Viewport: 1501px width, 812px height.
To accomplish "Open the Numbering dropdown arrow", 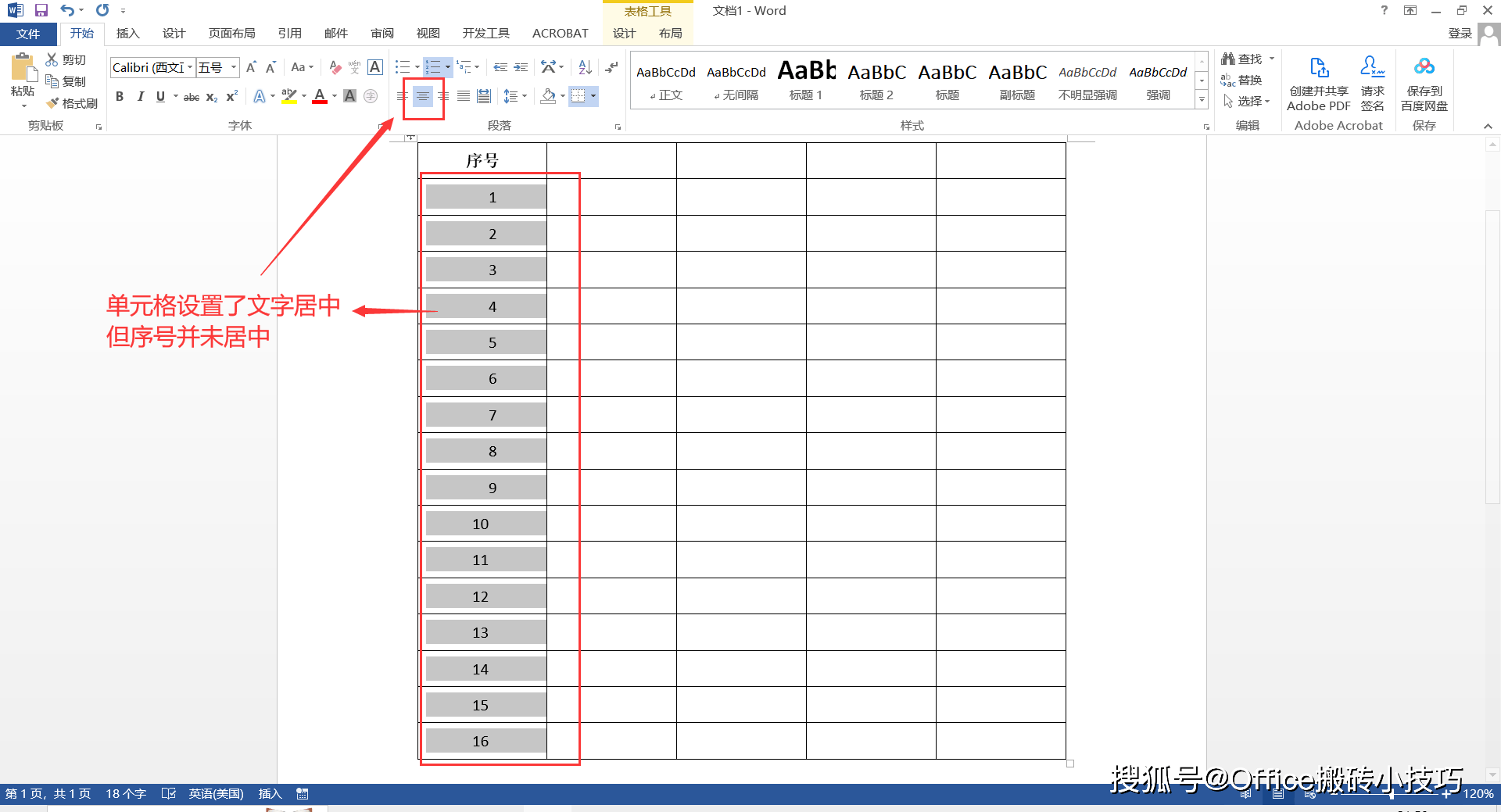I will pyautogui.click(x=448, y=67).
